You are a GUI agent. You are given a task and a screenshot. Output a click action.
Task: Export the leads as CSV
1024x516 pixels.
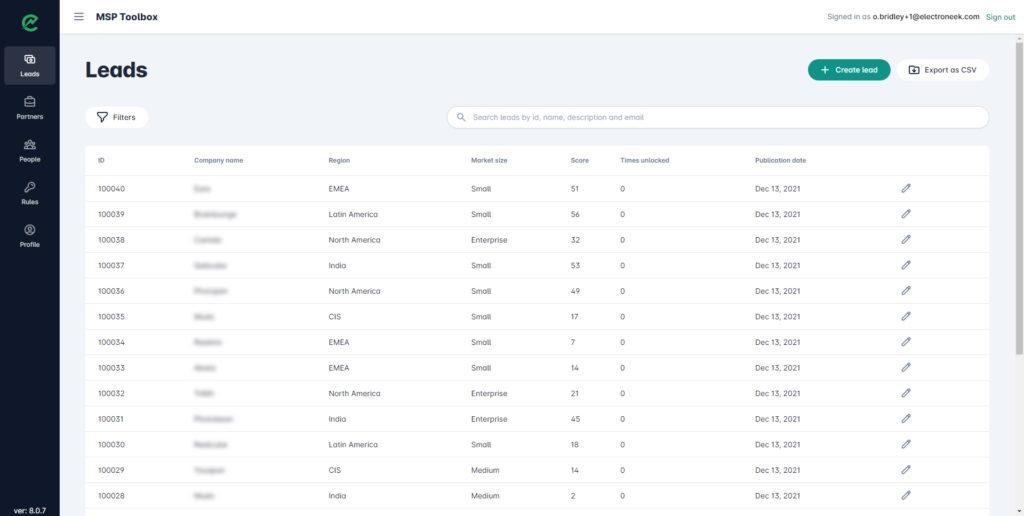tap(942, 70)
